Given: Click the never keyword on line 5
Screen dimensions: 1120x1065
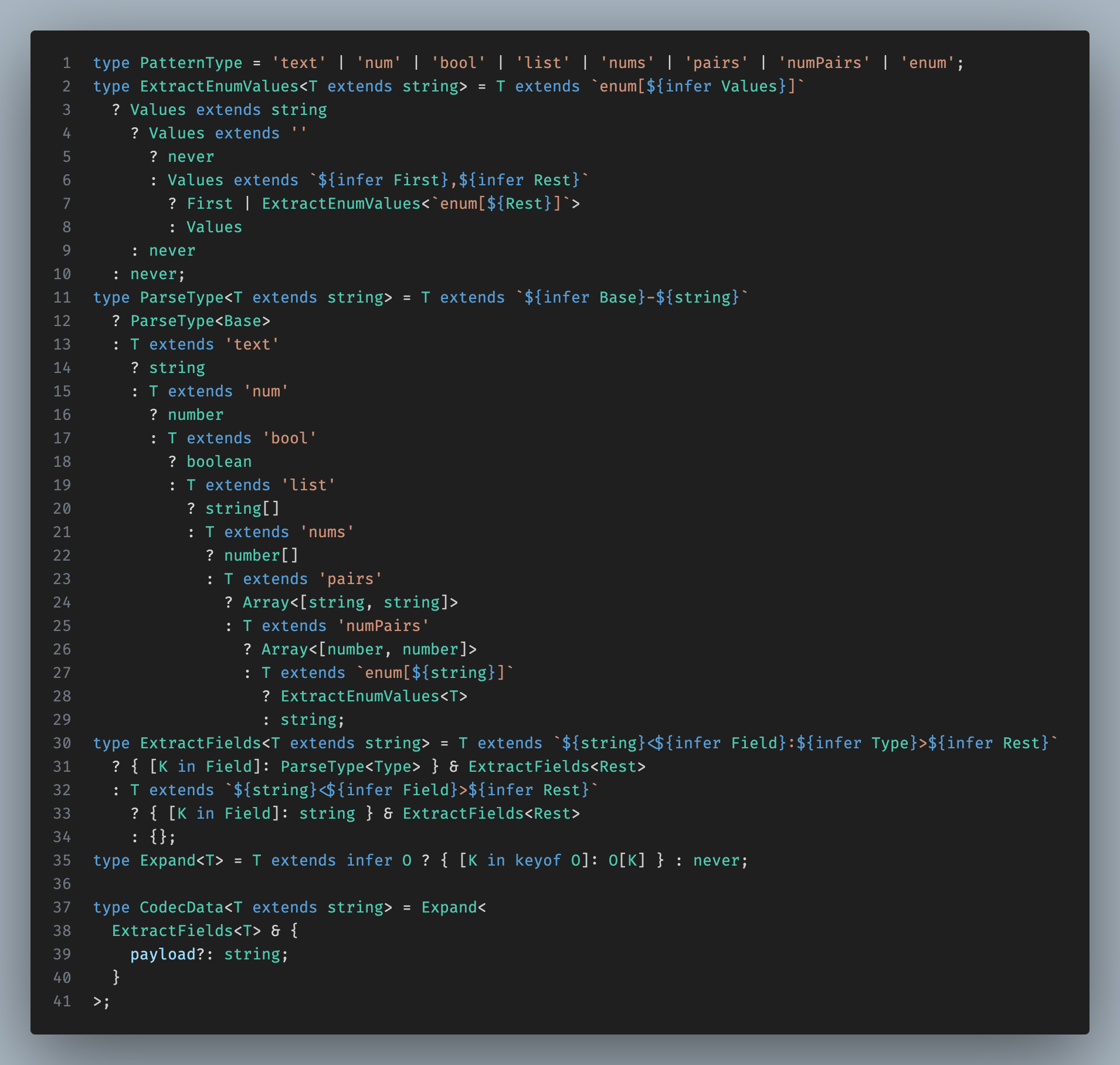Looking at the screenshot, I should (x=191, y=157).
